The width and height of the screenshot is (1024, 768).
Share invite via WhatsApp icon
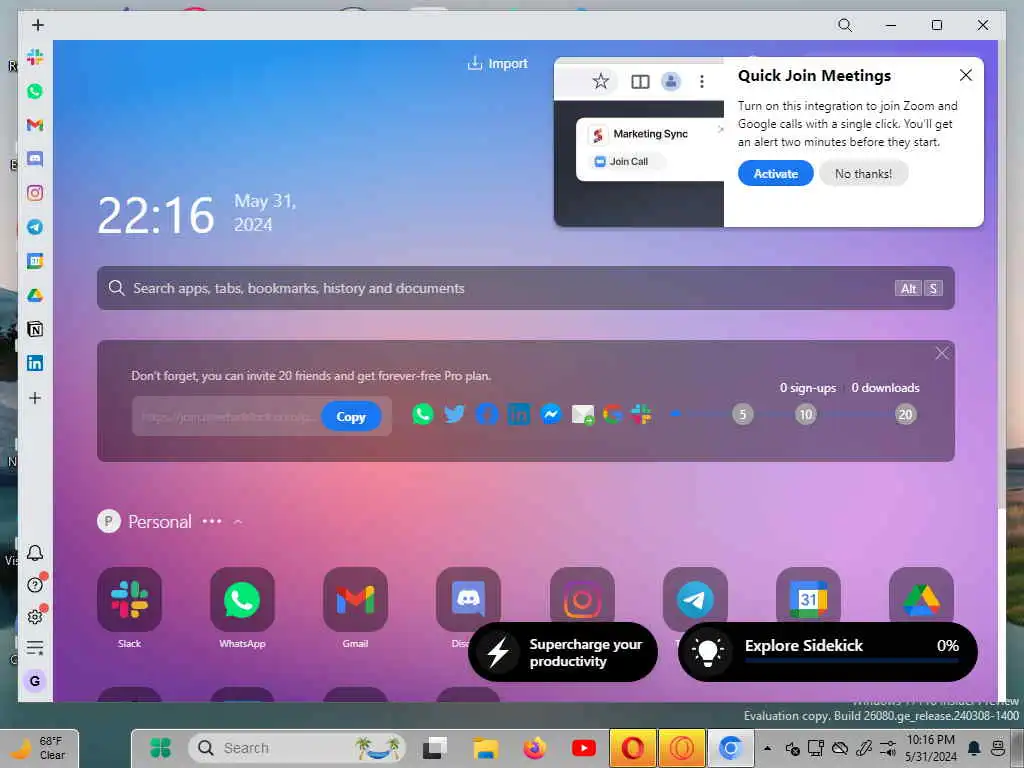(x=423, y=414)
